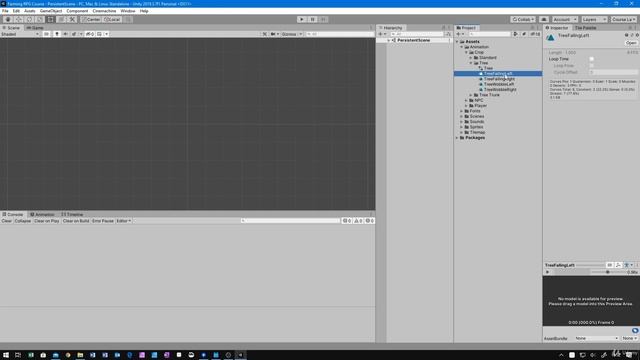Pause the game with Pause button
640x360 pixels.
tap(312, 20)
